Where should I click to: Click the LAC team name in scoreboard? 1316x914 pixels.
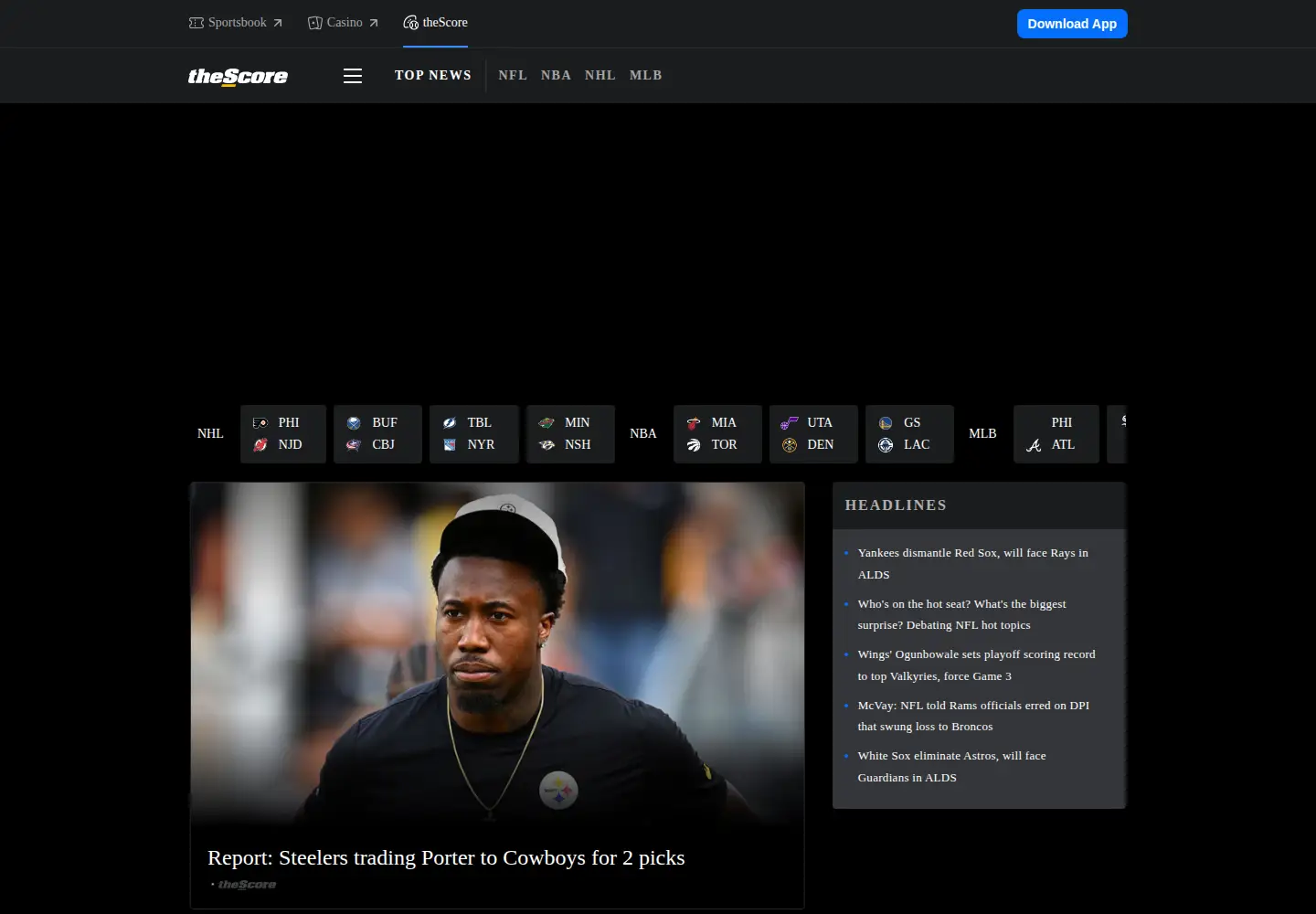pos(917,445)
